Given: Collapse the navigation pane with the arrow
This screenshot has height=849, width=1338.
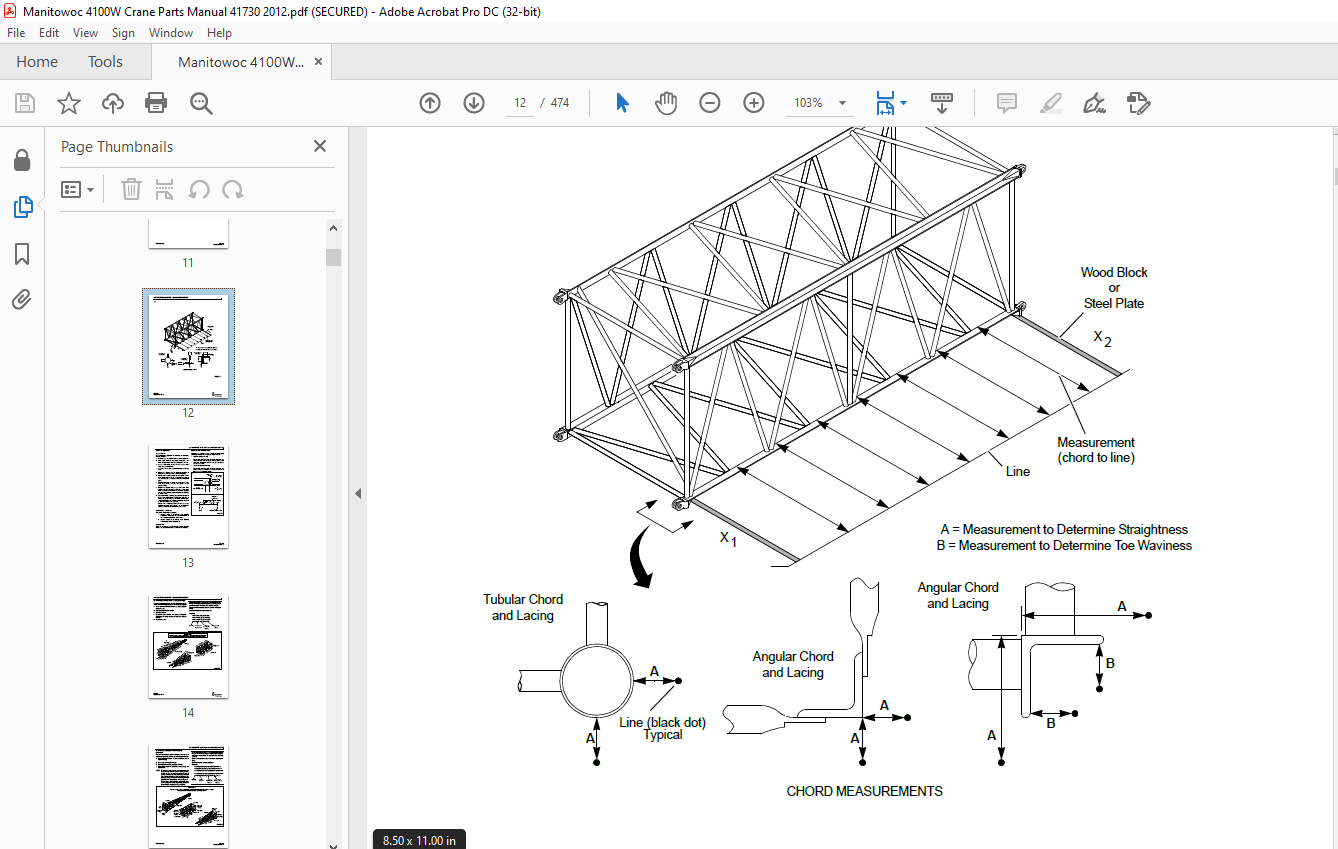Looking at the screenshot, I should tap(357, 493).
